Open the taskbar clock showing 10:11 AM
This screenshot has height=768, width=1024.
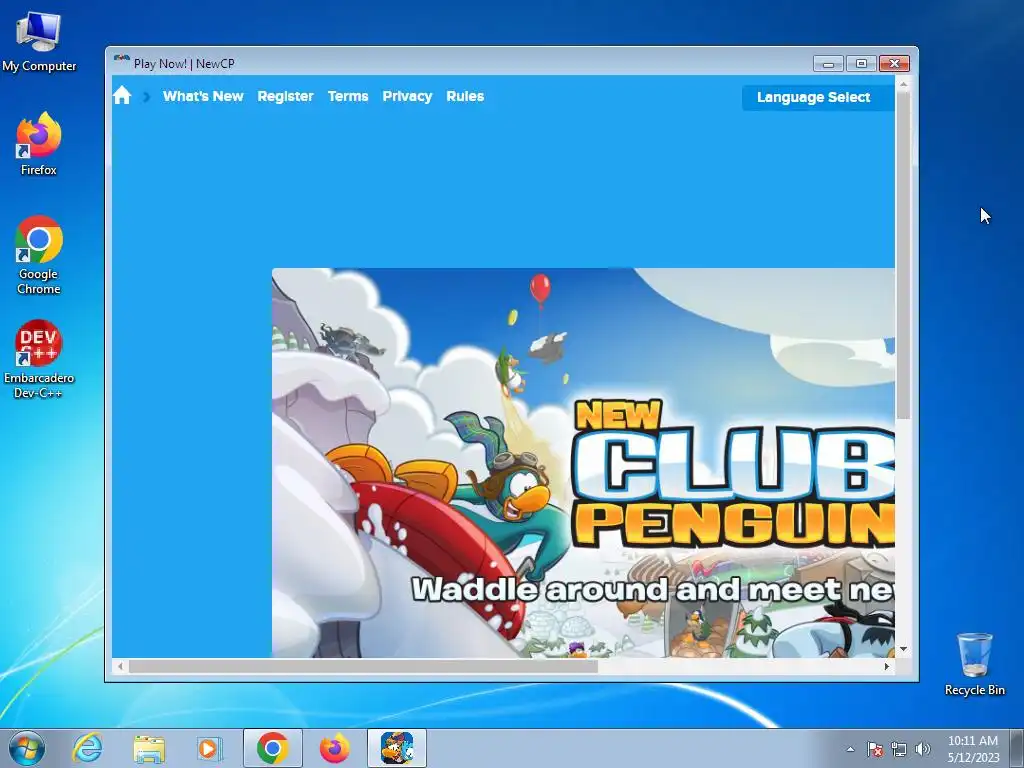pos(973,748)
